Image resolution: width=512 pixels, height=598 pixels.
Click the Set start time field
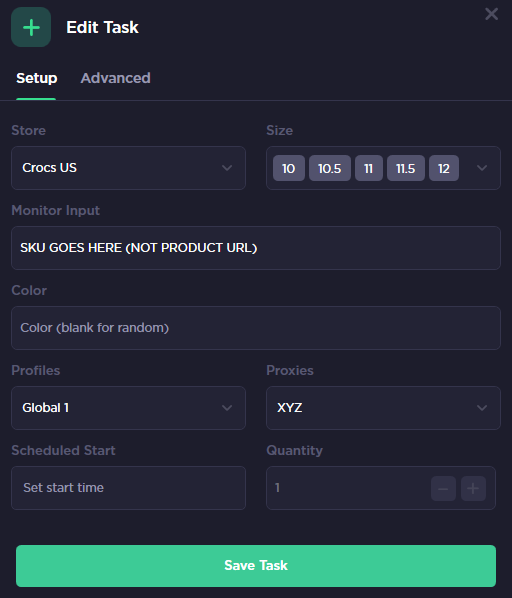[x=128, y=488]
